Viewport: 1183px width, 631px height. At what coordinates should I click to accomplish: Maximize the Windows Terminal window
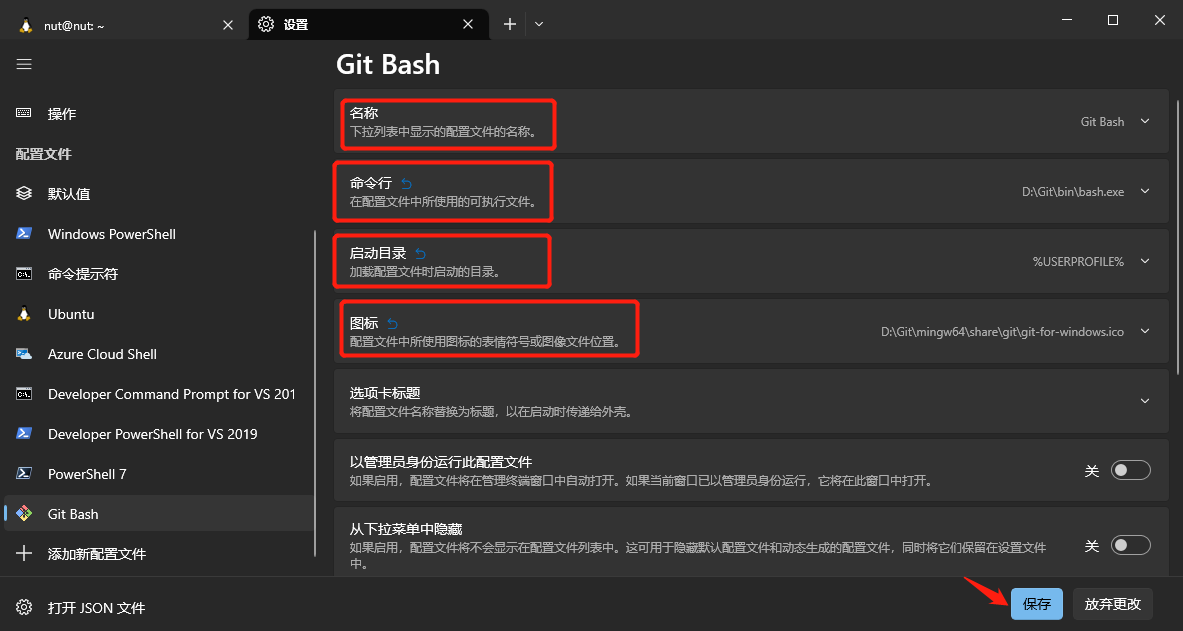point(1113,20)
